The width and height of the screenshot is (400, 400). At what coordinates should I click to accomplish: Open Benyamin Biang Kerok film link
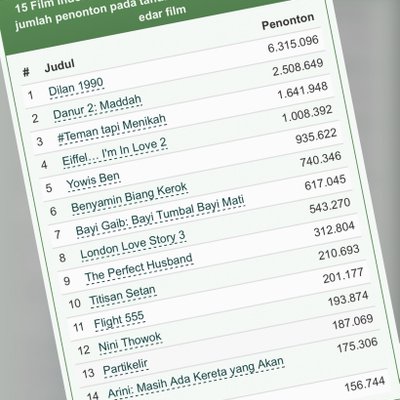(129, 198)
